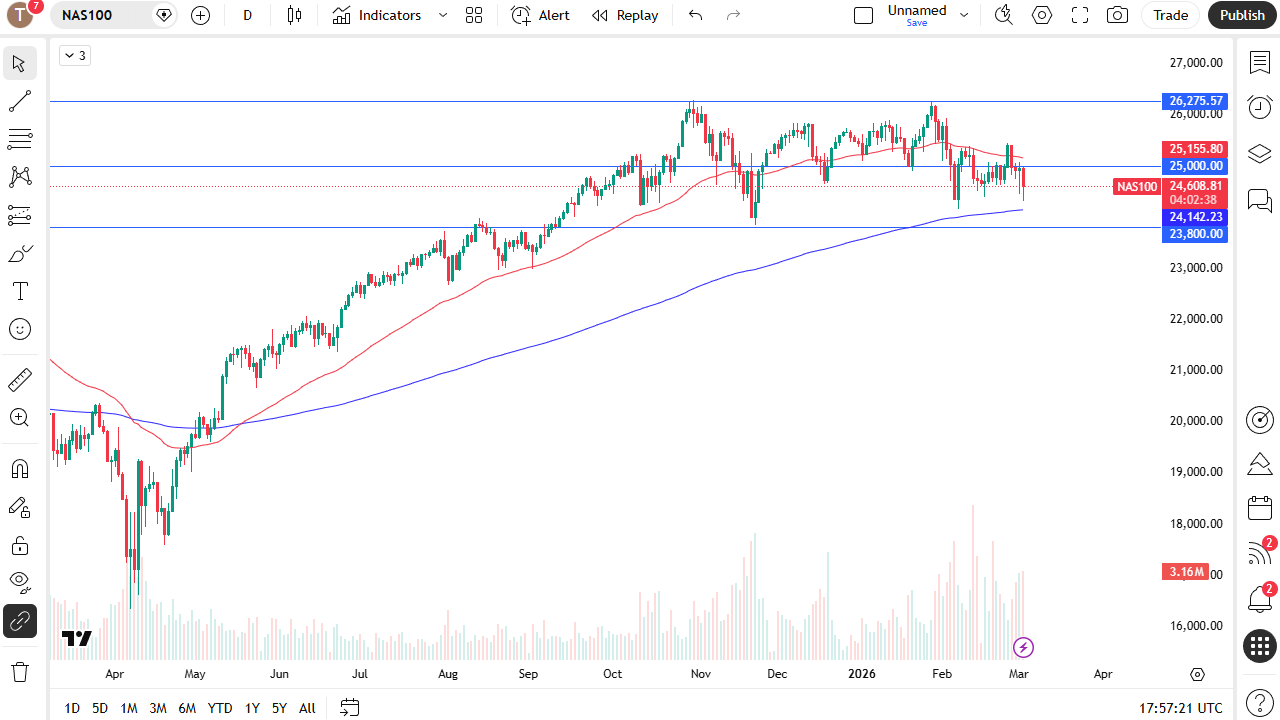This screenshot has height=720, width=1280.
Task: Remove all drawings with trash icon
Action: click(20, 671)
